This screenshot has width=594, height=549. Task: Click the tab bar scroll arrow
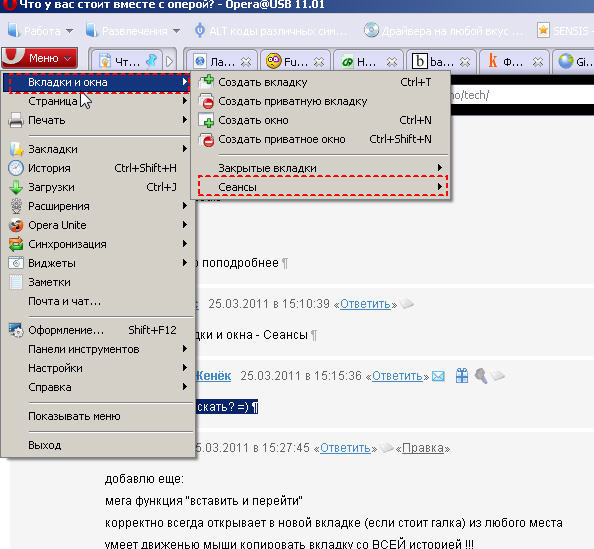(x=169, y=61)
